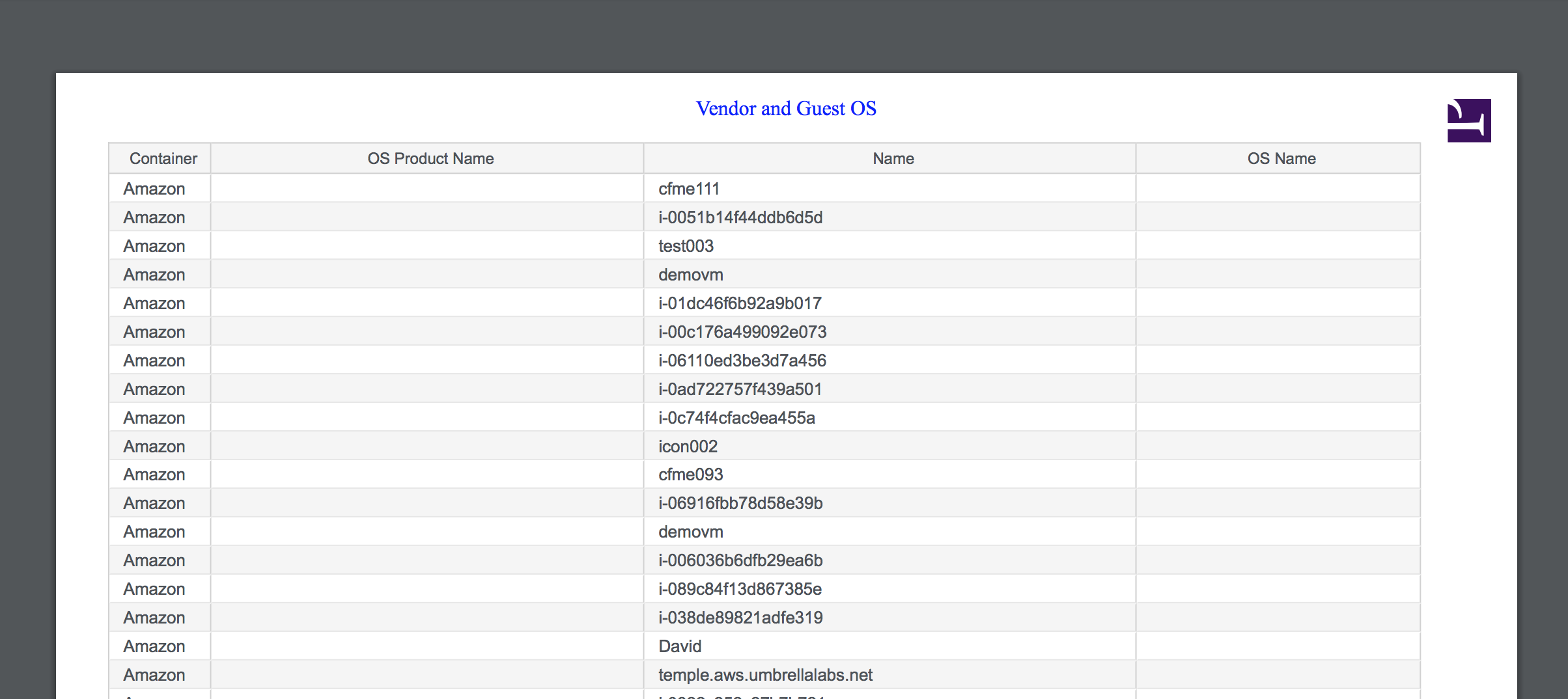This screenshot has width=1568, height=699.
Task: Click the i-00c176a499092e073 name cell
Action: [x=890, y=332]
